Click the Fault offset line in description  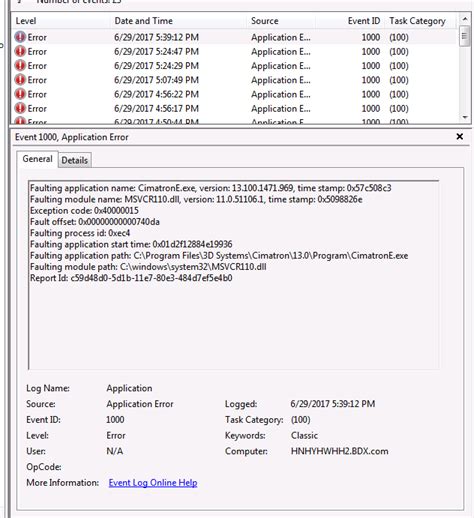(x=95, y=222)
